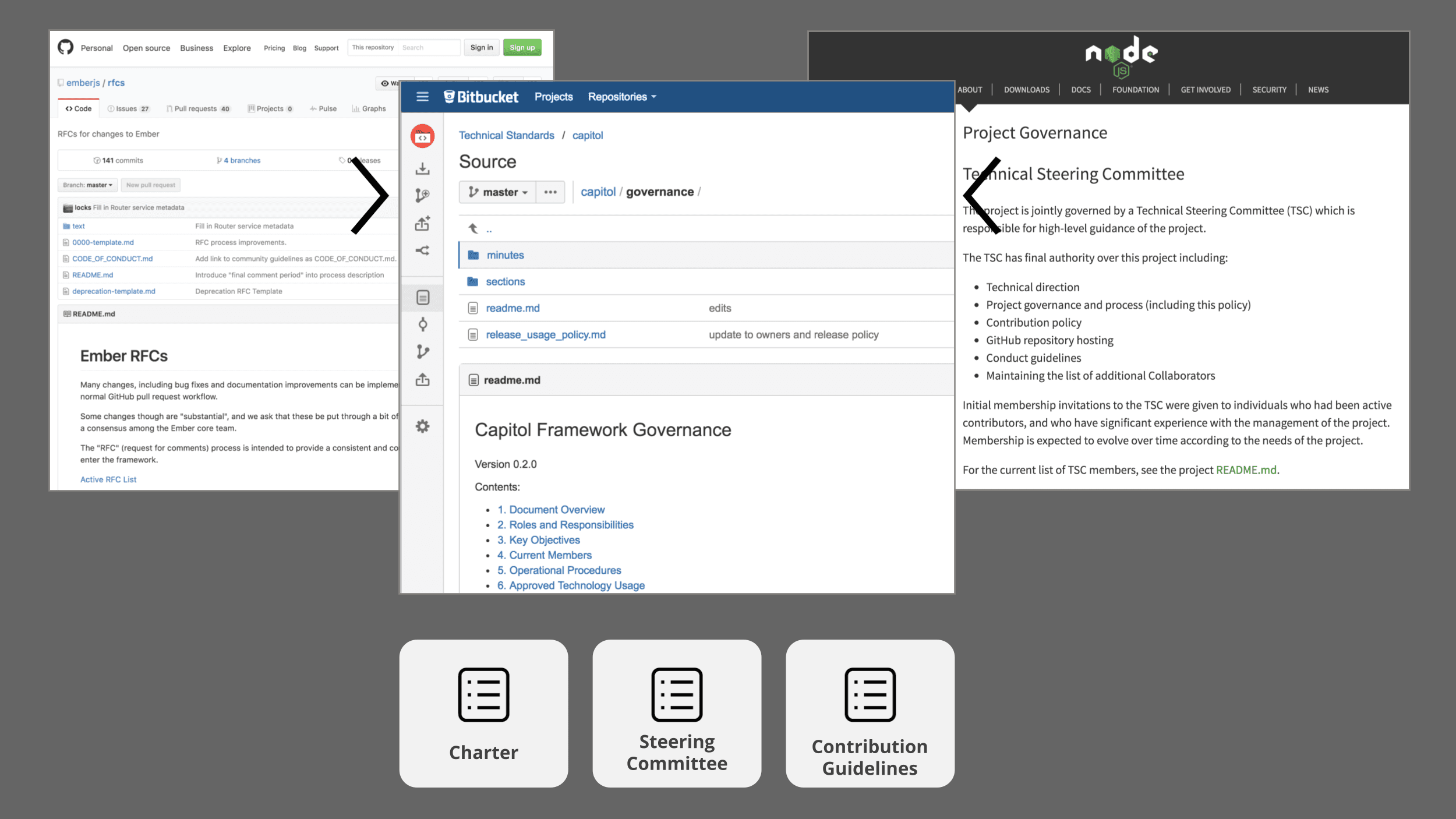Open the Active RFC List link
Image resolution: width=1456 pixels, height=819 pixels.
click(108, 479)
